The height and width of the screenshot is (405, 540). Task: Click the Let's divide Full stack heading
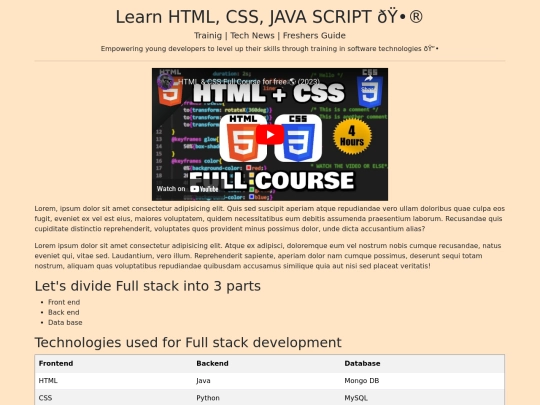148,286
